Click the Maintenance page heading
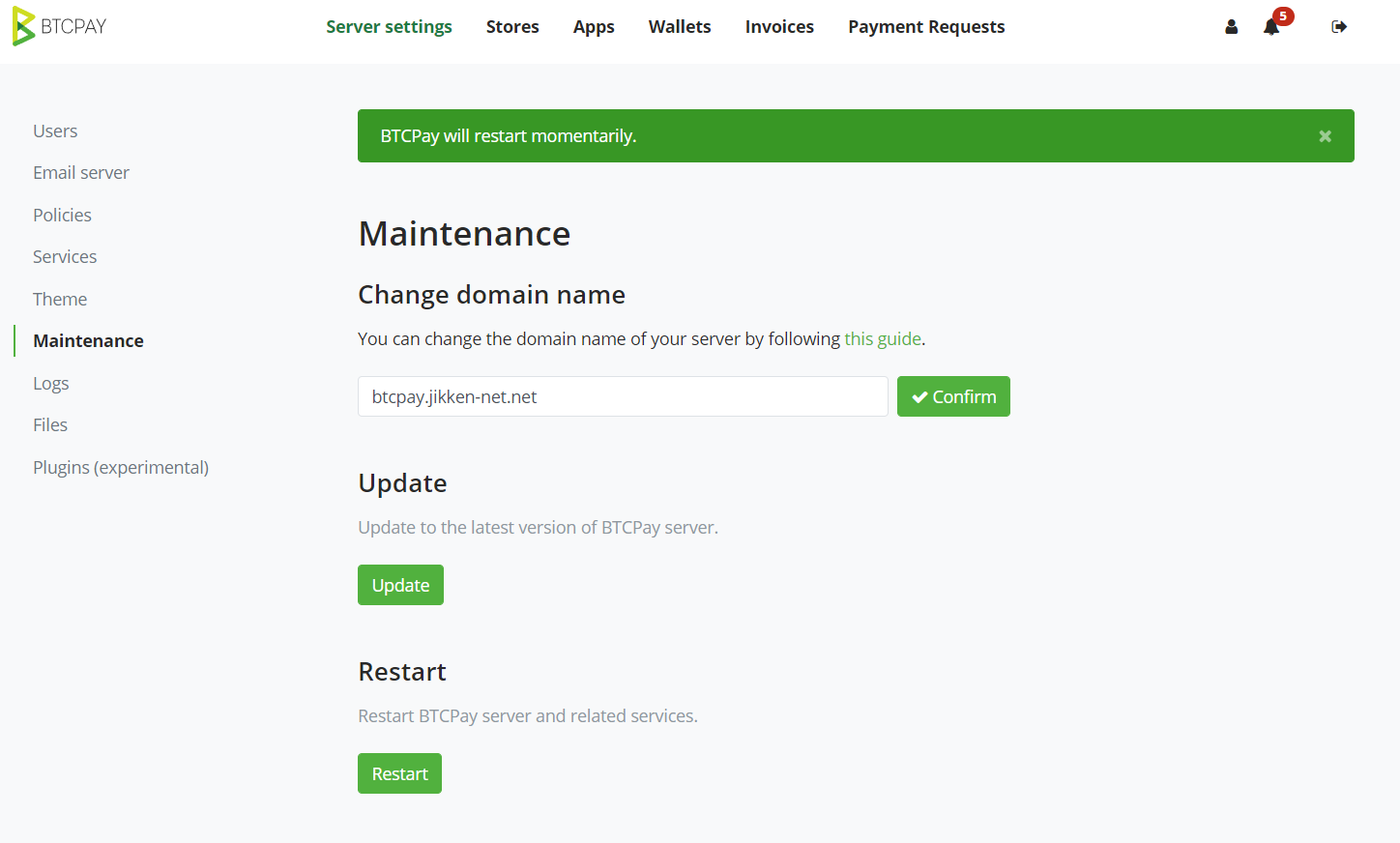This screenshot has height=843, width=1400. (464, 234)
